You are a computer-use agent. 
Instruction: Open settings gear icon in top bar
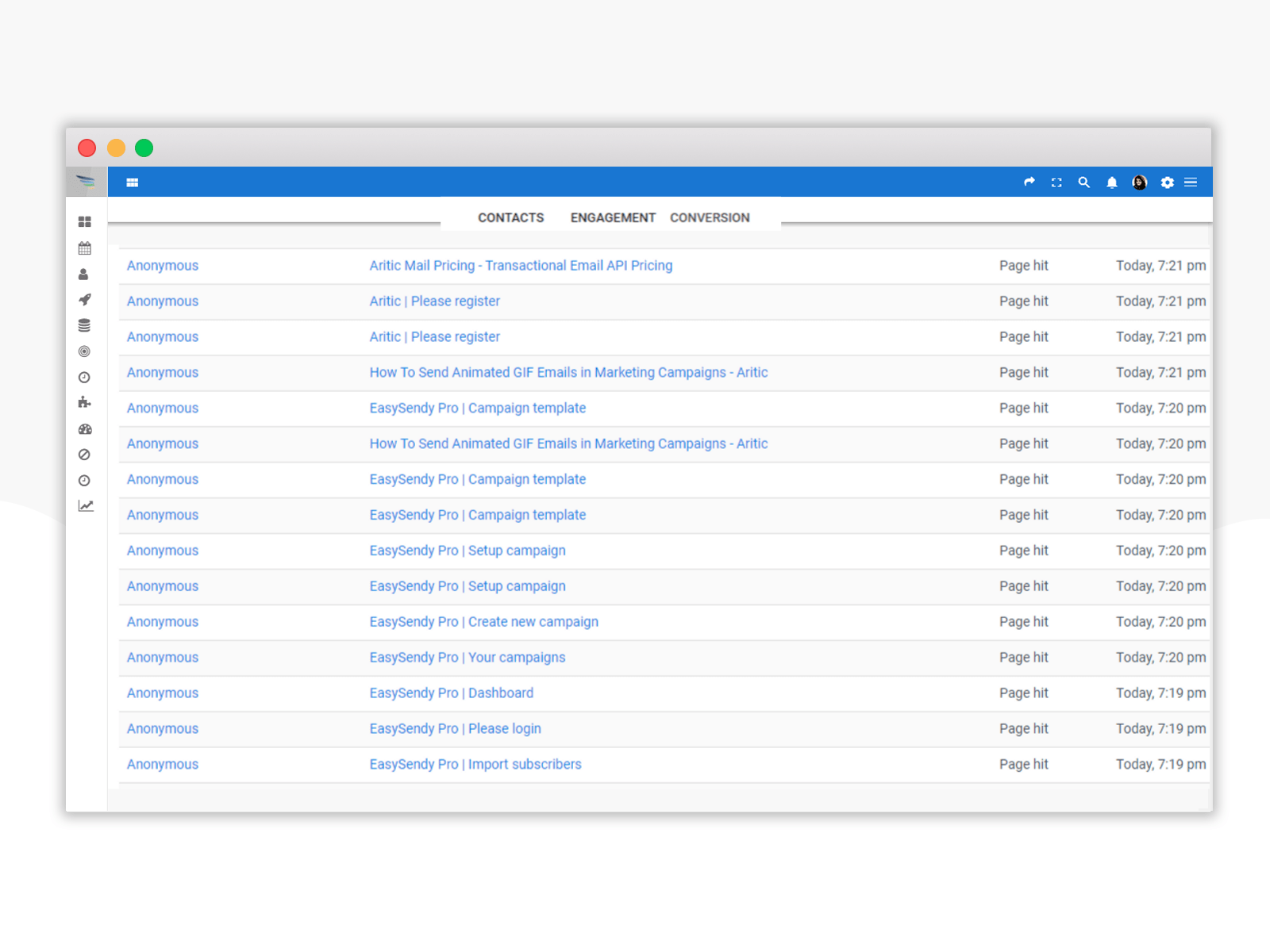click(1167, 182)
